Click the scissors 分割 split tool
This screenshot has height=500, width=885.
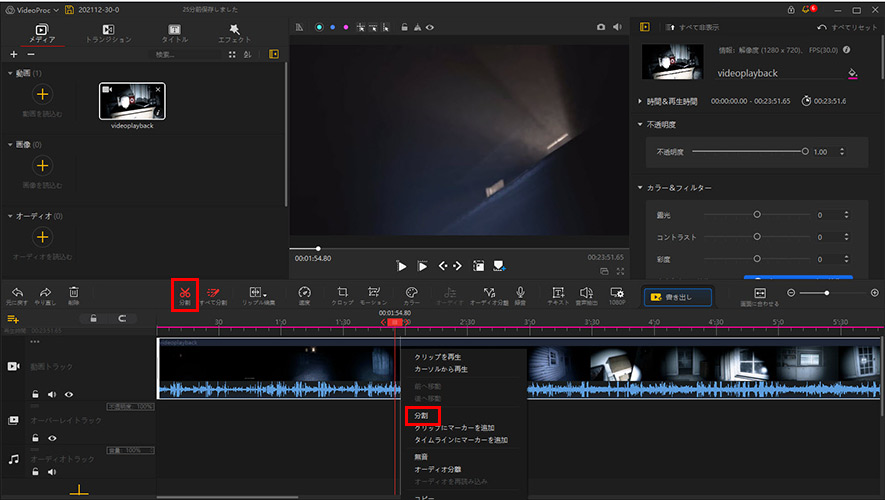(x=184, y=294)
